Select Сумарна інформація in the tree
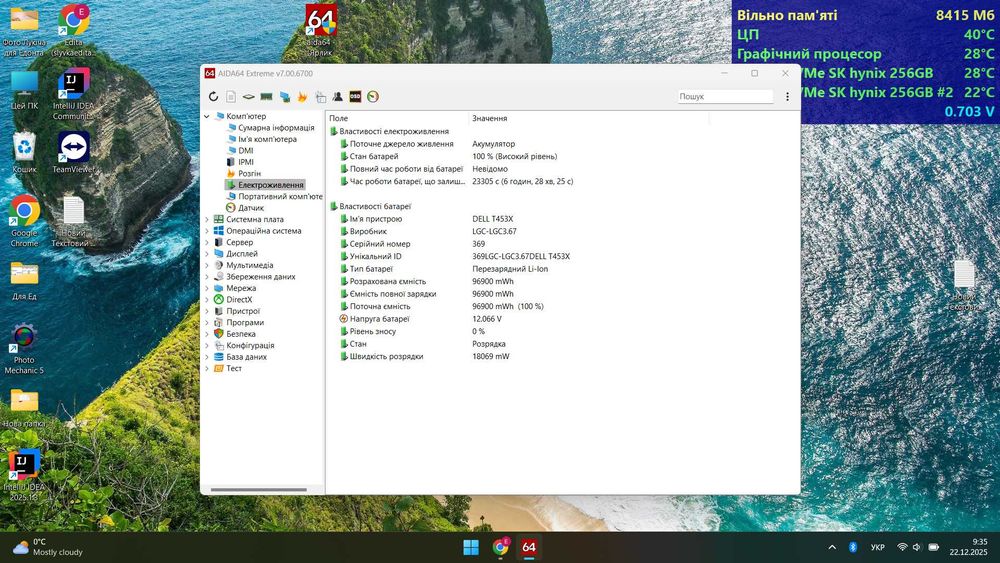1000x563 pixels. (276, 128)
